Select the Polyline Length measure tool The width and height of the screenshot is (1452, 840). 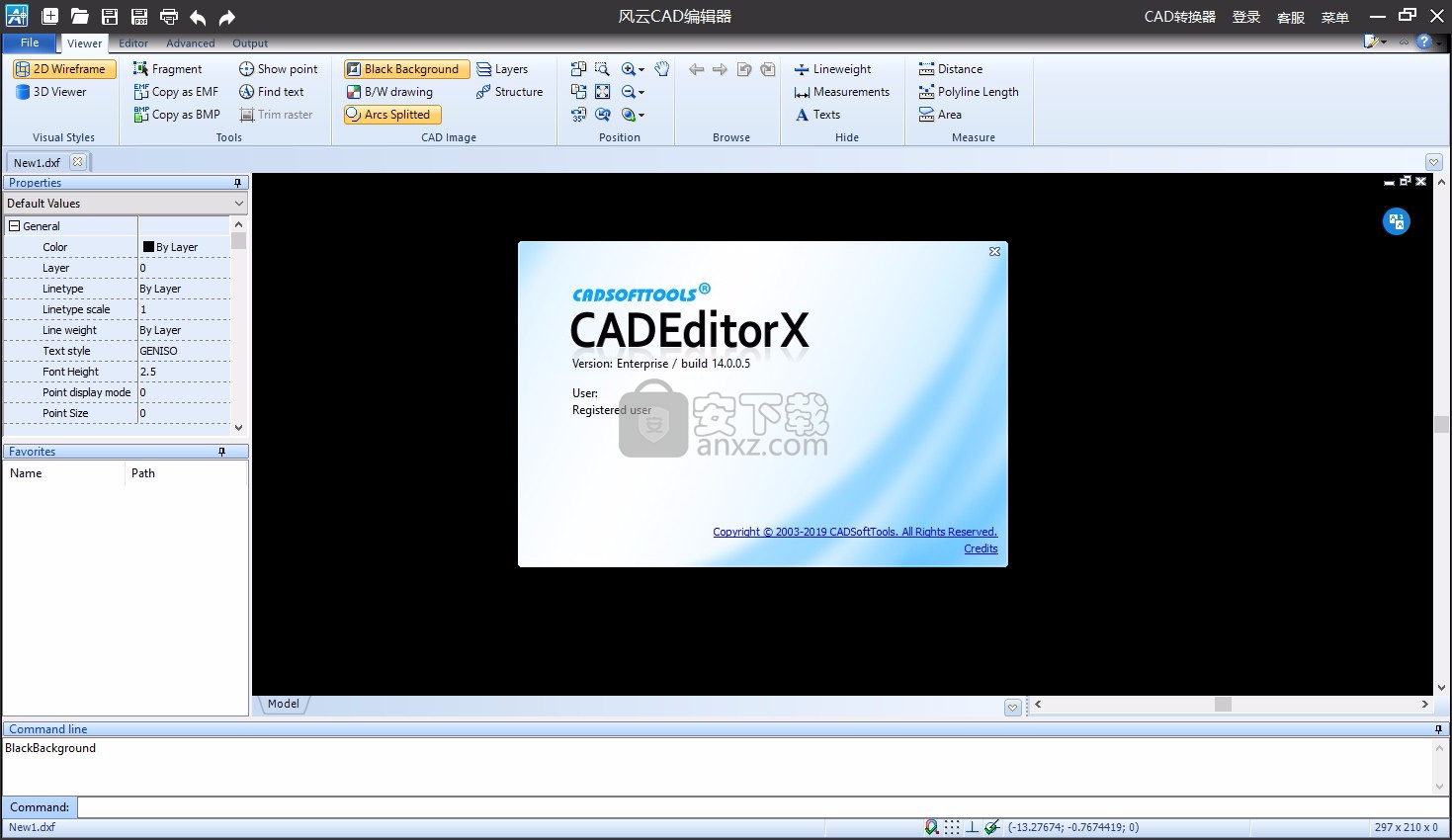pyautogui.click(x=969, y=92)
